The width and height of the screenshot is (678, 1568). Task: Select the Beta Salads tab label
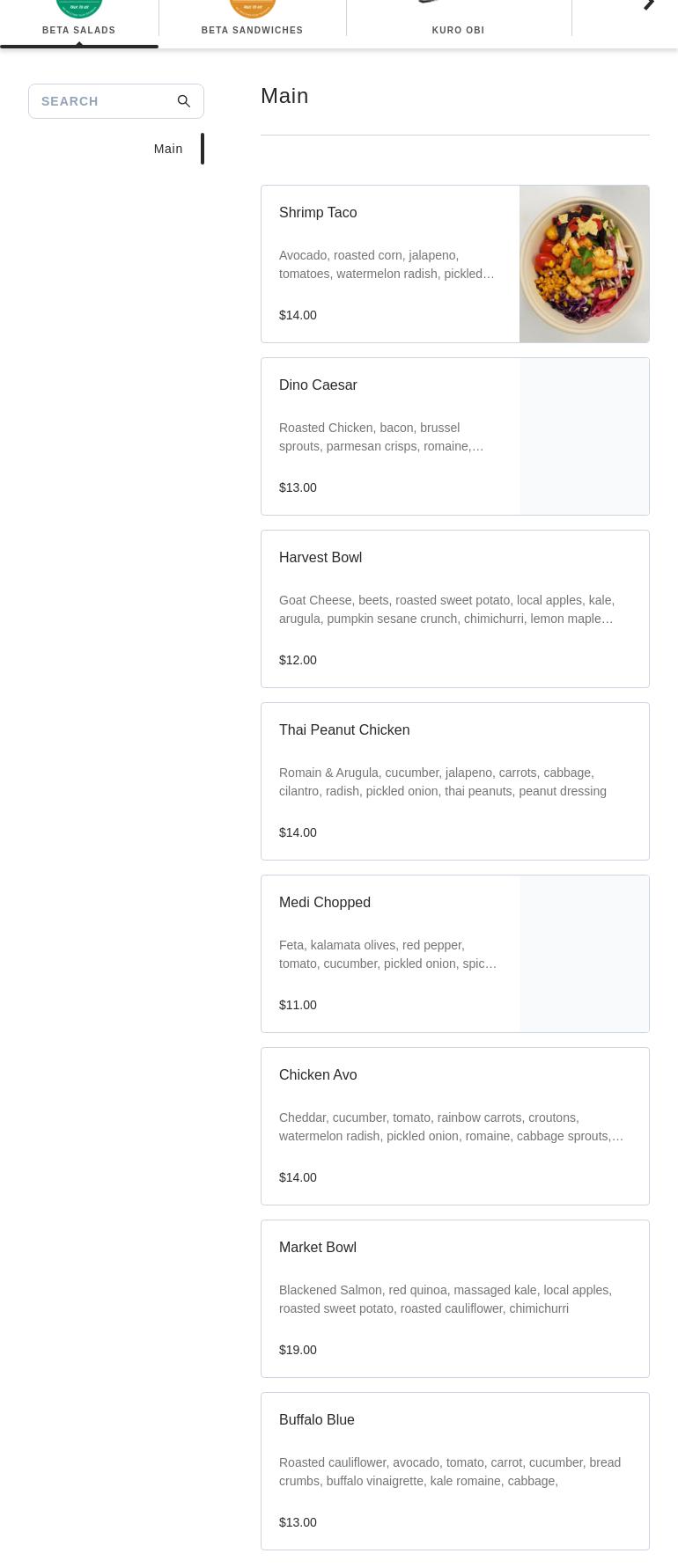[79, 30]
